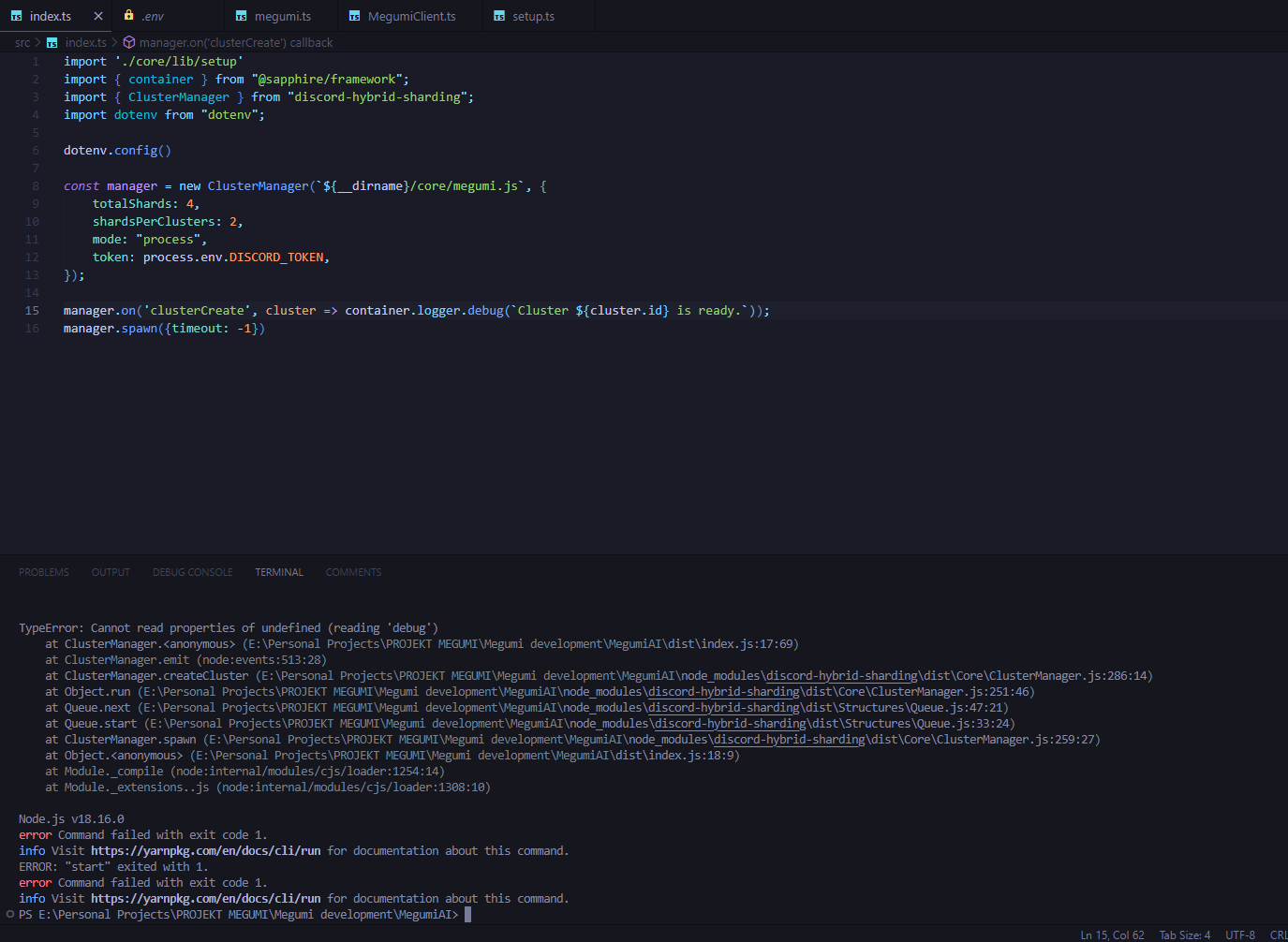Click the TS file icon on the setup.ts tab
Screen dimensions: 1288x942
click(499, 15)
